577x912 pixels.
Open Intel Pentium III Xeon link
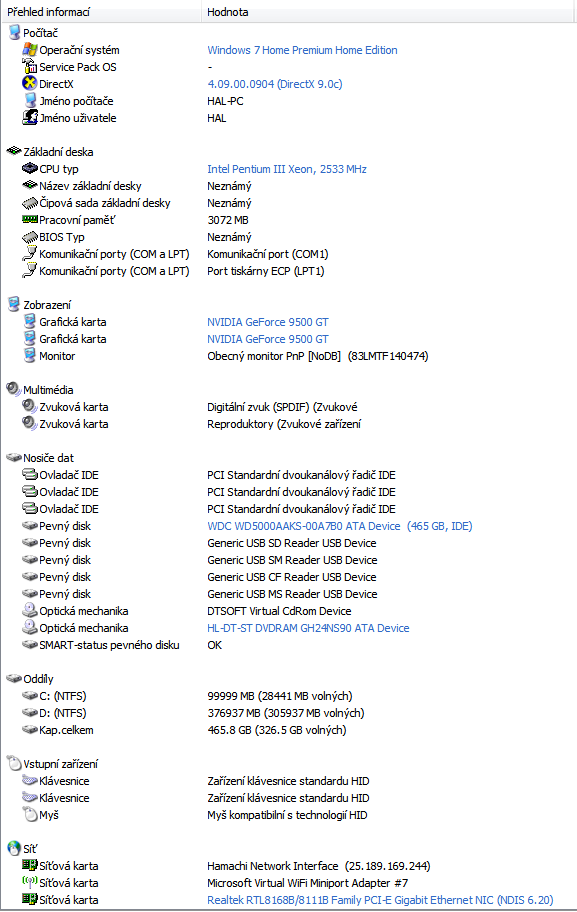[x=287, y=169]
